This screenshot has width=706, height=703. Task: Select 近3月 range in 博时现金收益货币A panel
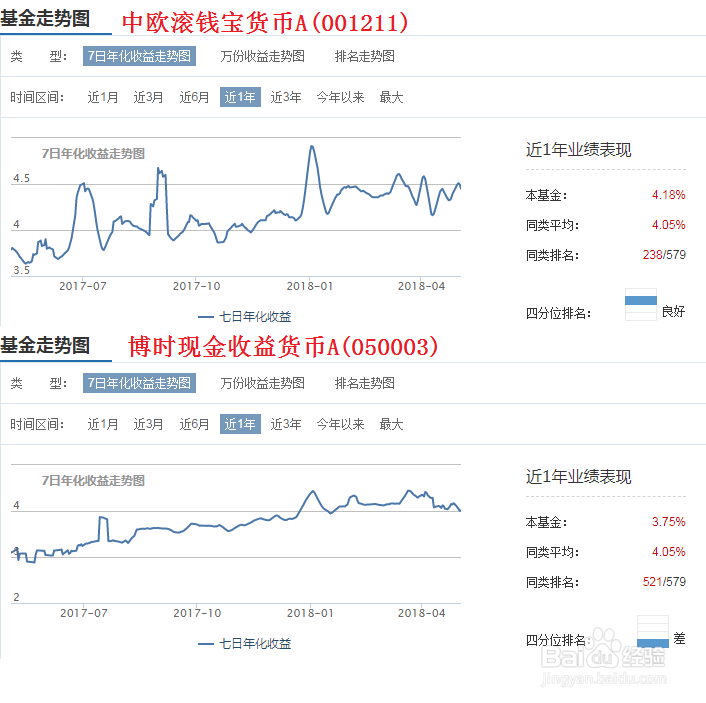pyautogui.click(x=148, y=424)
